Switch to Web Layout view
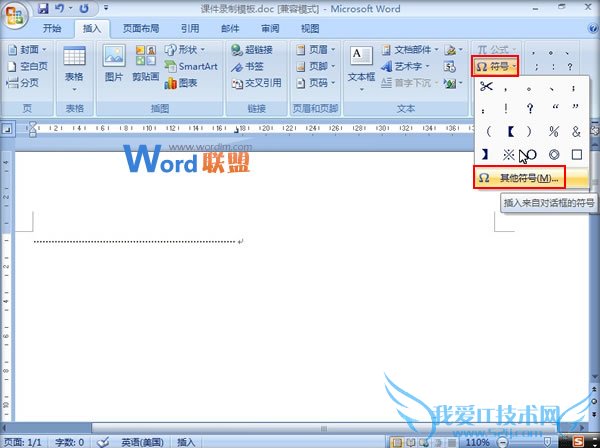 [x=424, y=443]
